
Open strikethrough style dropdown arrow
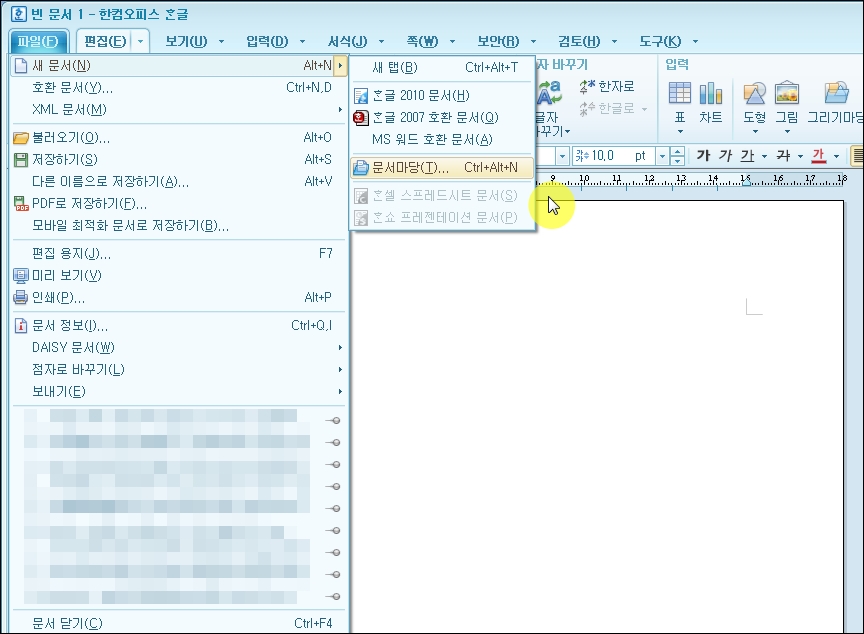[x=800, y=156]
